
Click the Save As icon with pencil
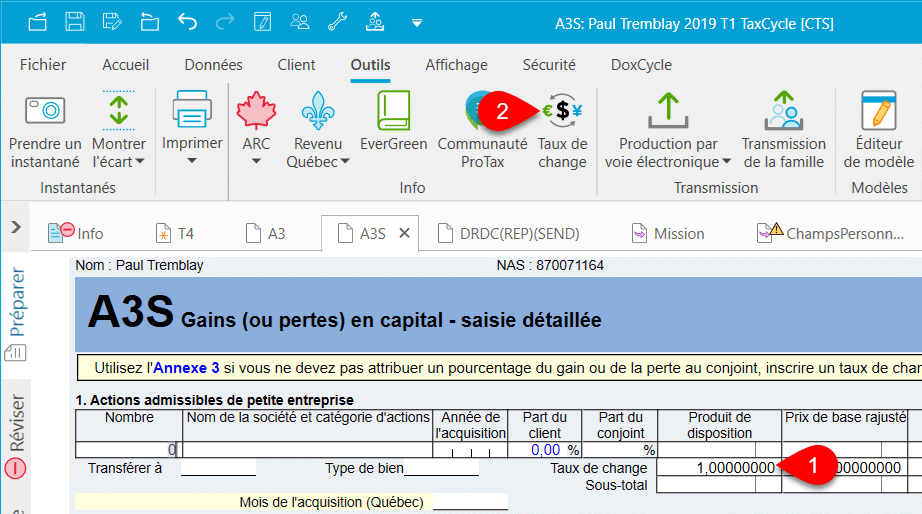(112, 23)
